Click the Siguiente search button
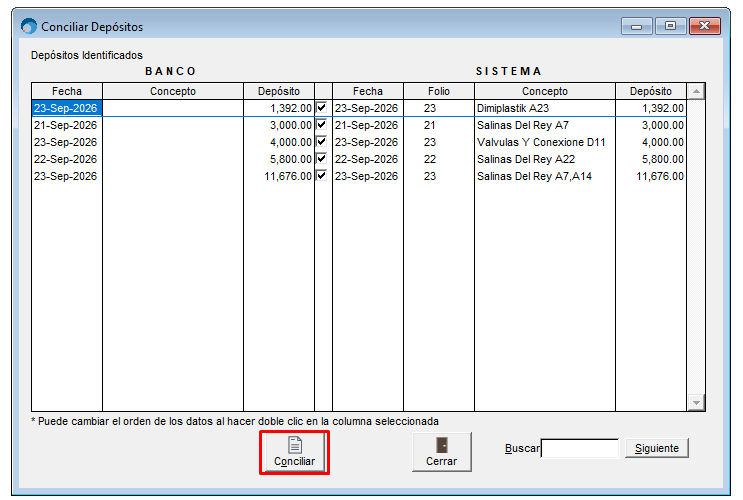Image resolution: width=743 pixels, height=500 pixels. coord(656,448)
